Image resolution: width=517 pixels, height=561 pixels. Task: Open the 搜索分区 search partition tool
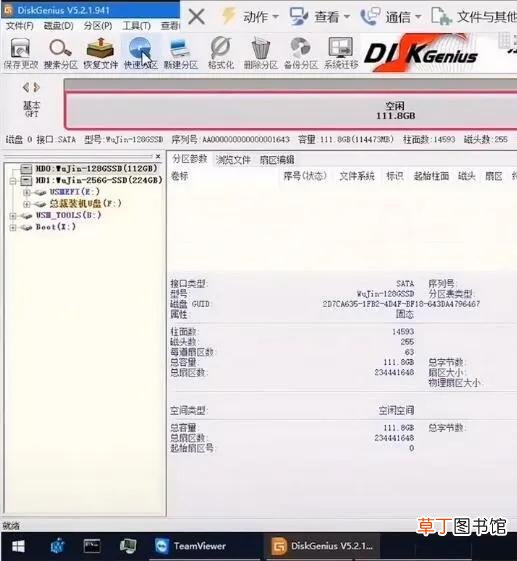[x=60, y=54]
